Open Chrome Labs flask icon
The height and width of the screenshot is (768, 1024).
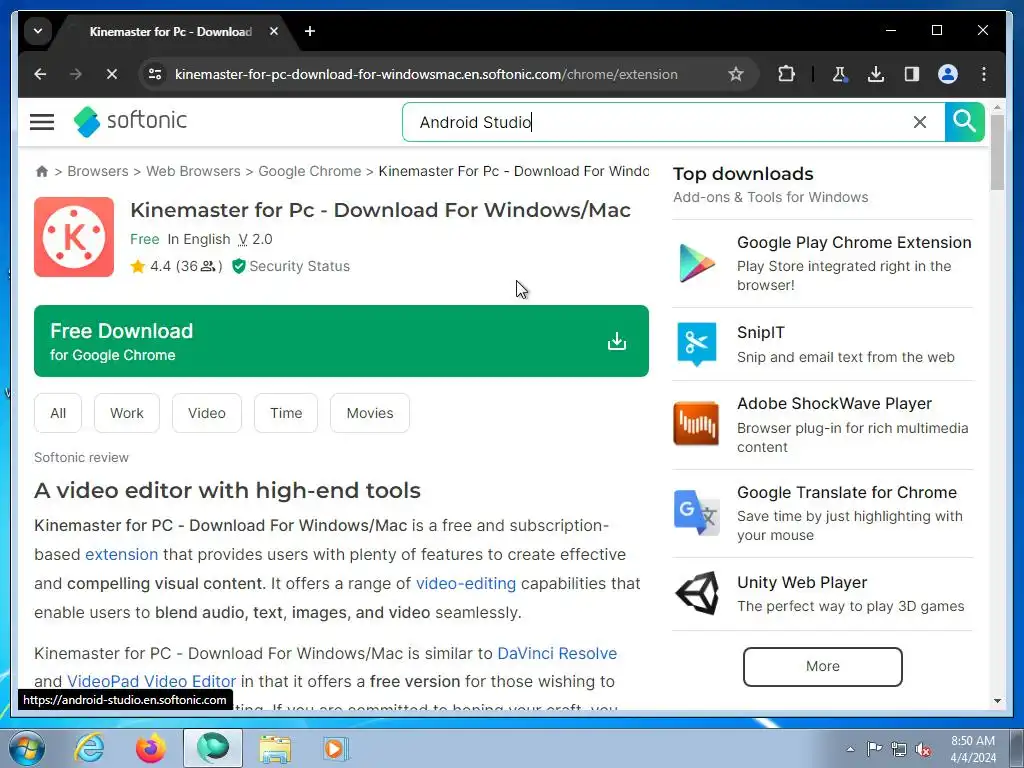click(x=840, y=74)
